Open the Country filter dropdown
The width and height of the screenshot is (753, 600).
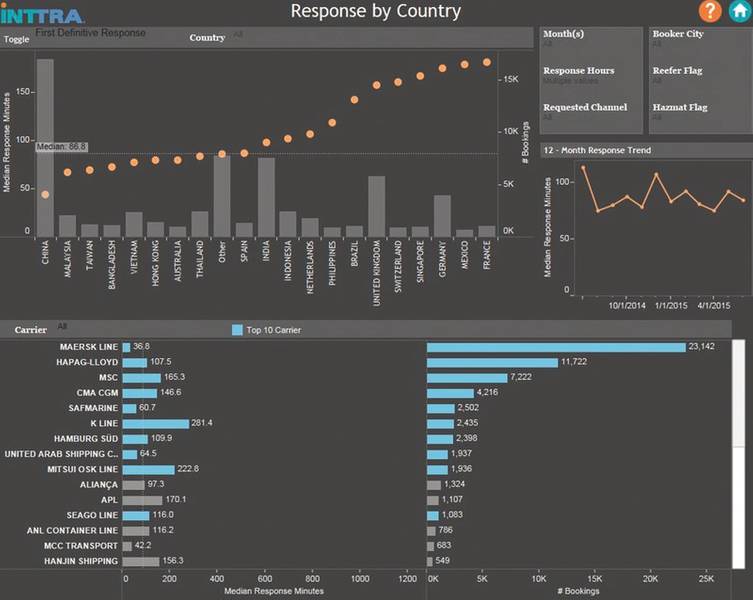[x=239, y=35]
